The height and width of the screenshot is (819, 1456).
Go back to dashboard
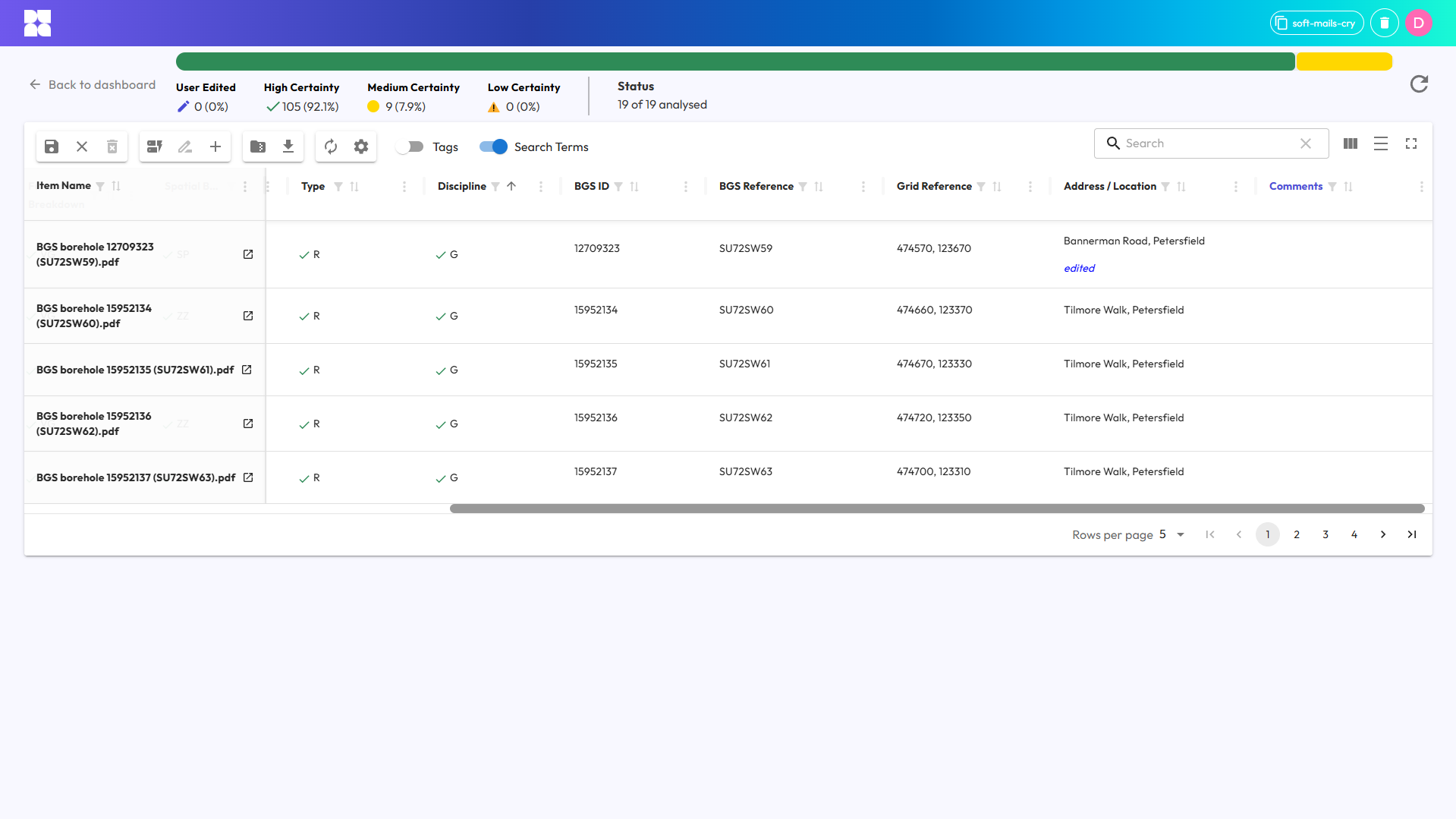pos(93,85)
